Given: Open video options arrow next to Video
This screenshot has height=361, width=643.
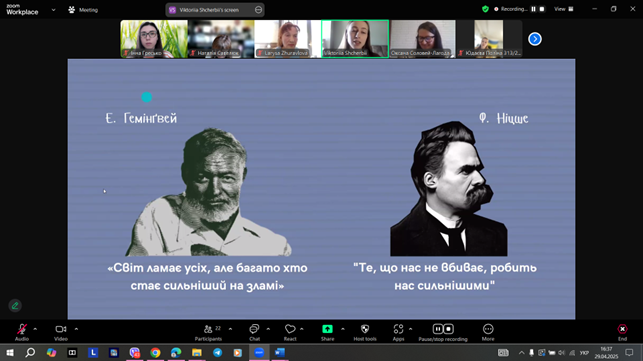Looking at the screenshot, I should point(76,329).
